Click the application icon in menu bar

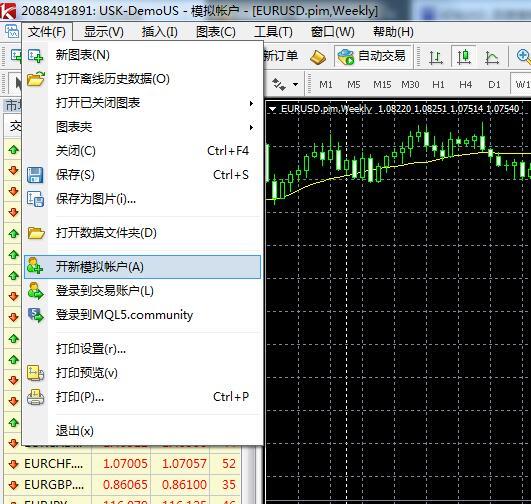pyautogui.click(x=12, y=32)
